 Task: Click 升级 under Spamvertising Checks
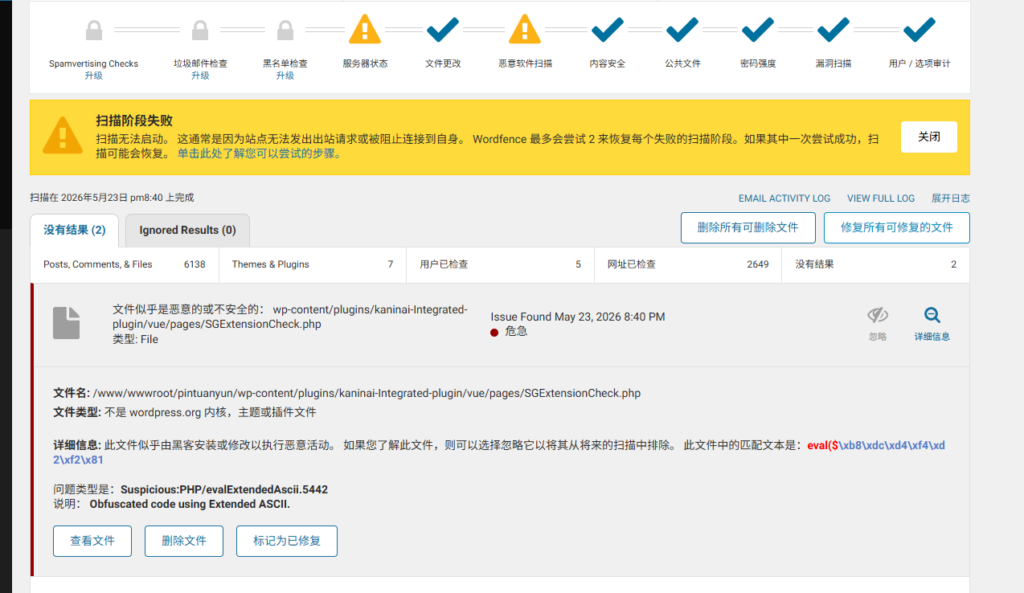pos(93,76)
